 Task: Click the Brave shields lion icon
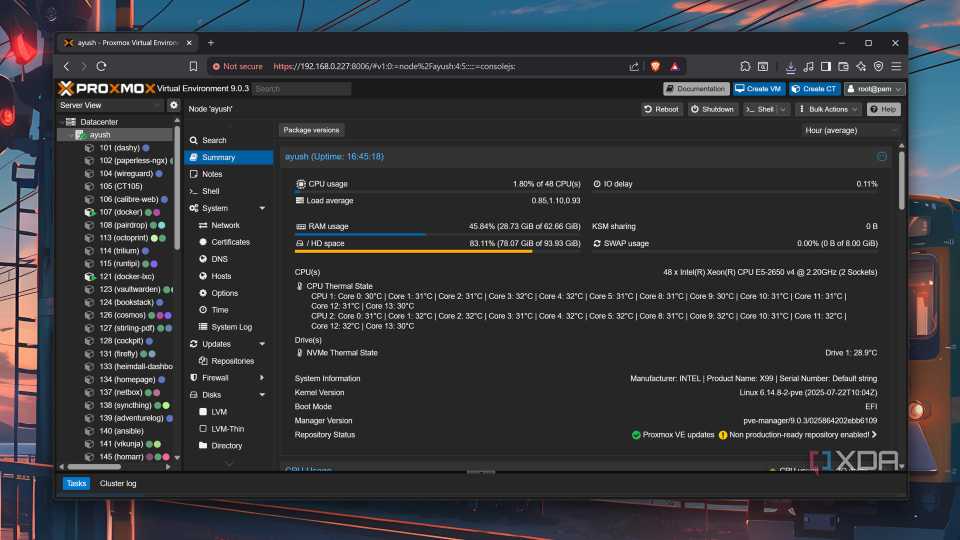click(x=656, y=66)
